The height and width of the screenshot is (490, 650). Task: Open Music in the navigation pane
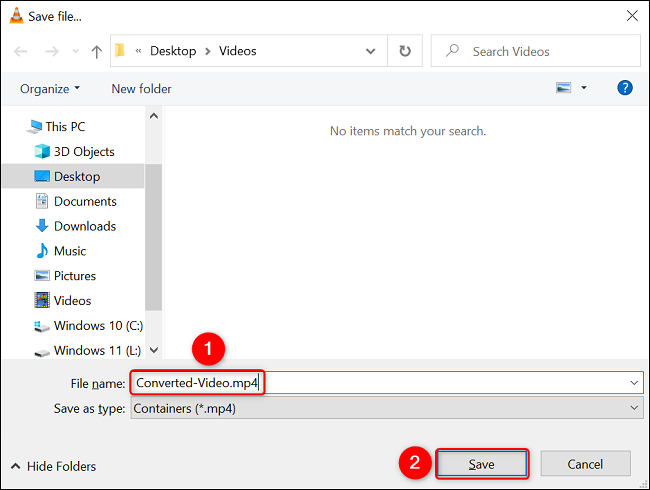point(70,251)
